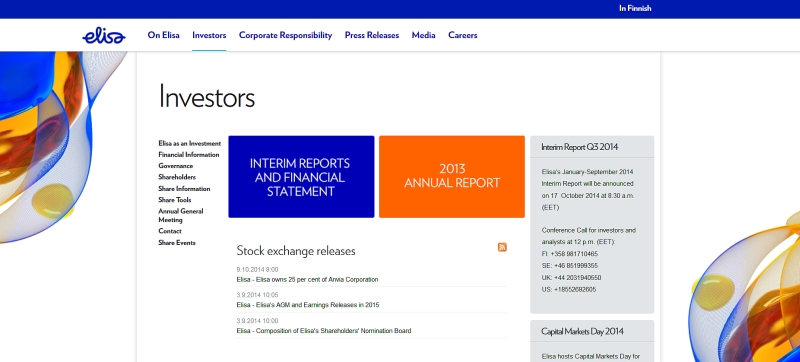Image resolution: width=800 pixels, height=362 pixels.
Task: Click the release date 3.9.2014 10:05
Action: (x=257, y=295)
